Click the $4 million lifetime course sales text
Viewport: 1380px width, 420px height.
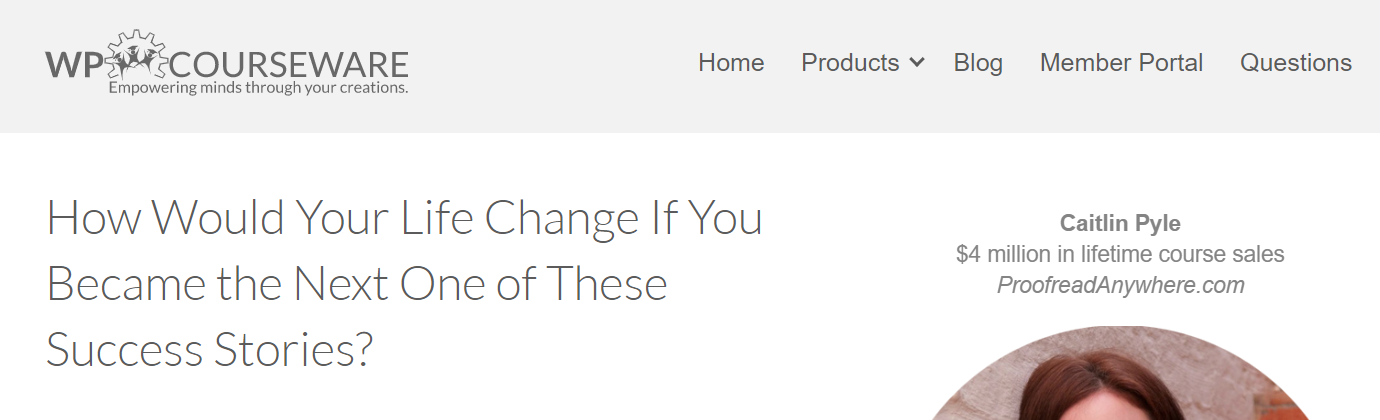(x=1120, y=255)
